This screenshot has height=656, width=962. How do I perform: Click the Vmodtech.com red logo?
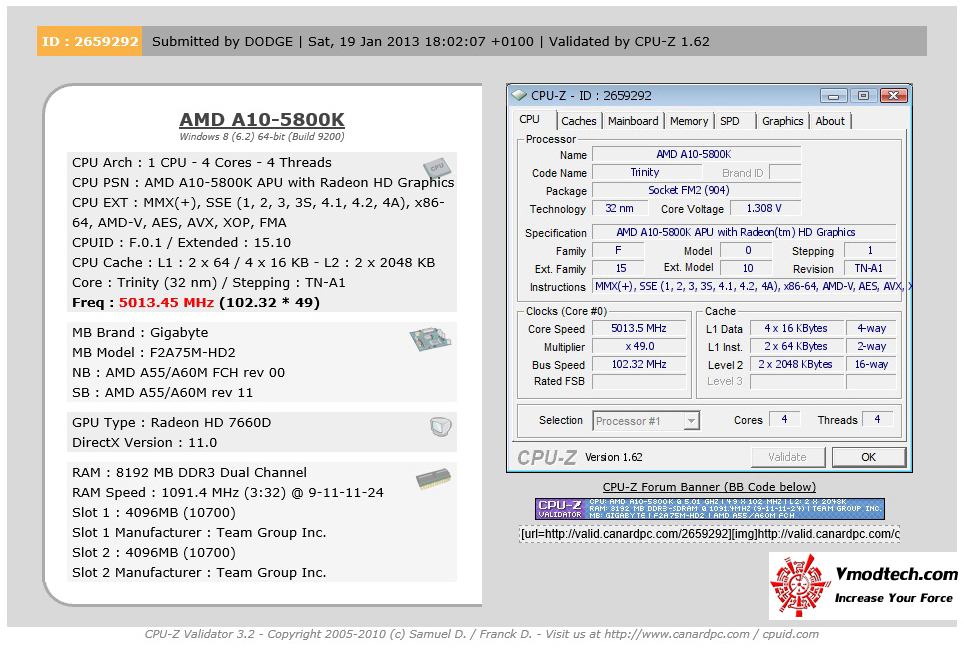pos(799,585)
